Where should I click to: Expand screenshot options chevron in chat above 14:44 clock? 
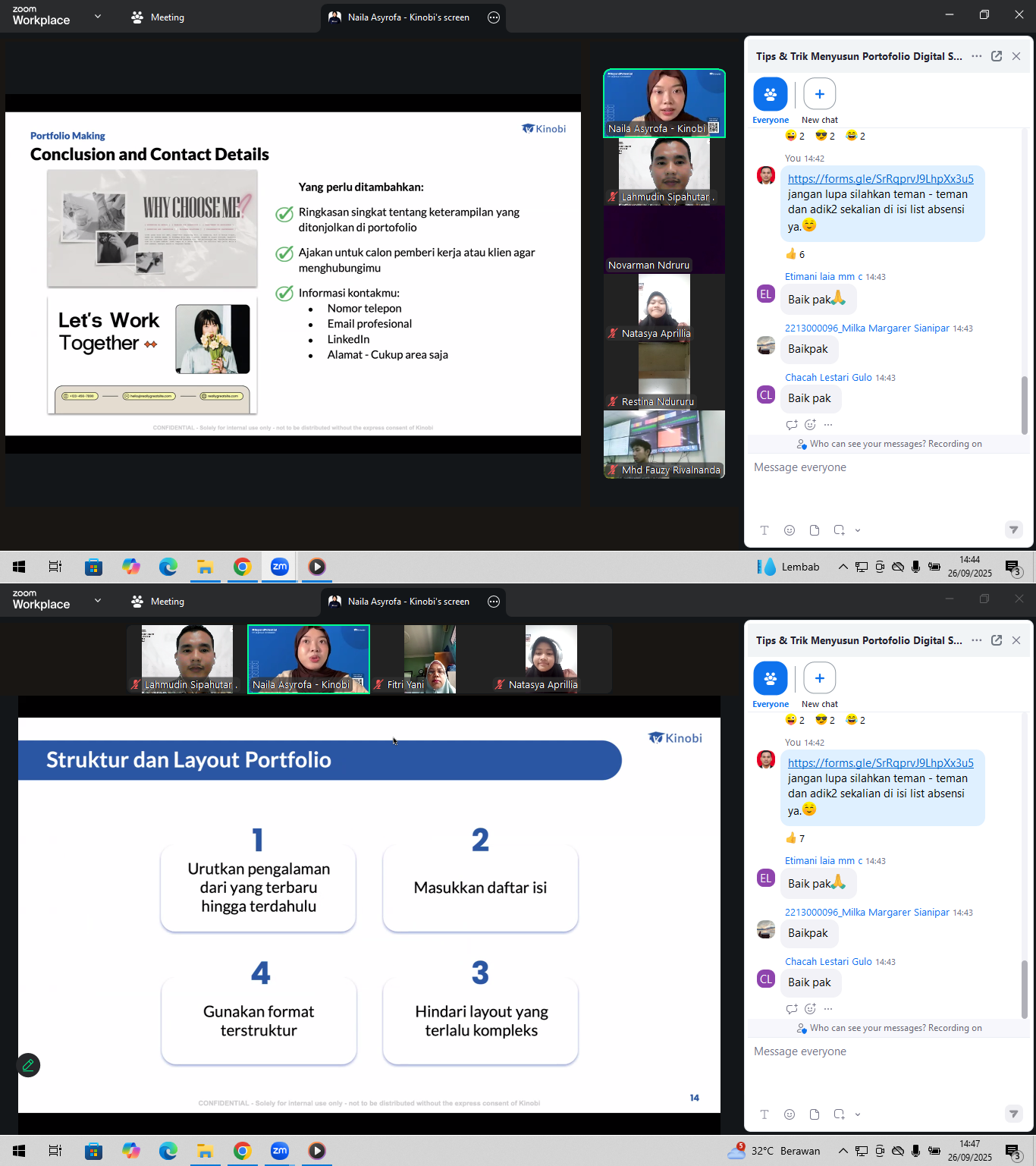(x=858, y=530)
